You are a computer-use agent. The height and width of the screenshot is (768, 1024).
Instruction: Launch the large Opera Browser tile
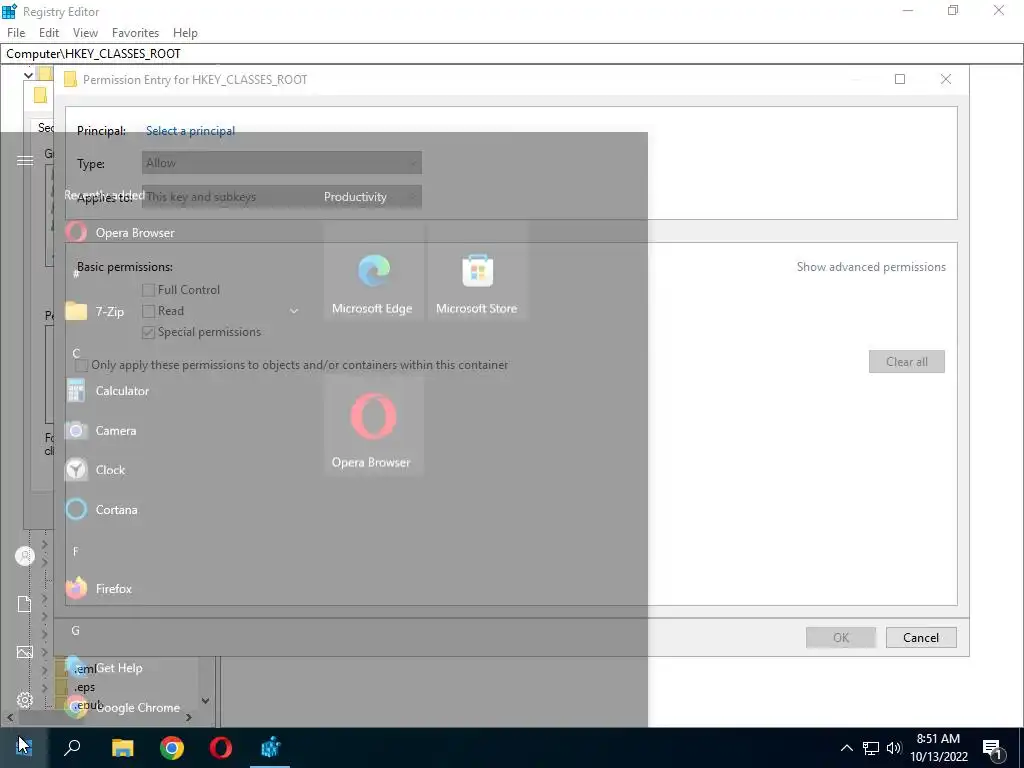tap(373, 426)
